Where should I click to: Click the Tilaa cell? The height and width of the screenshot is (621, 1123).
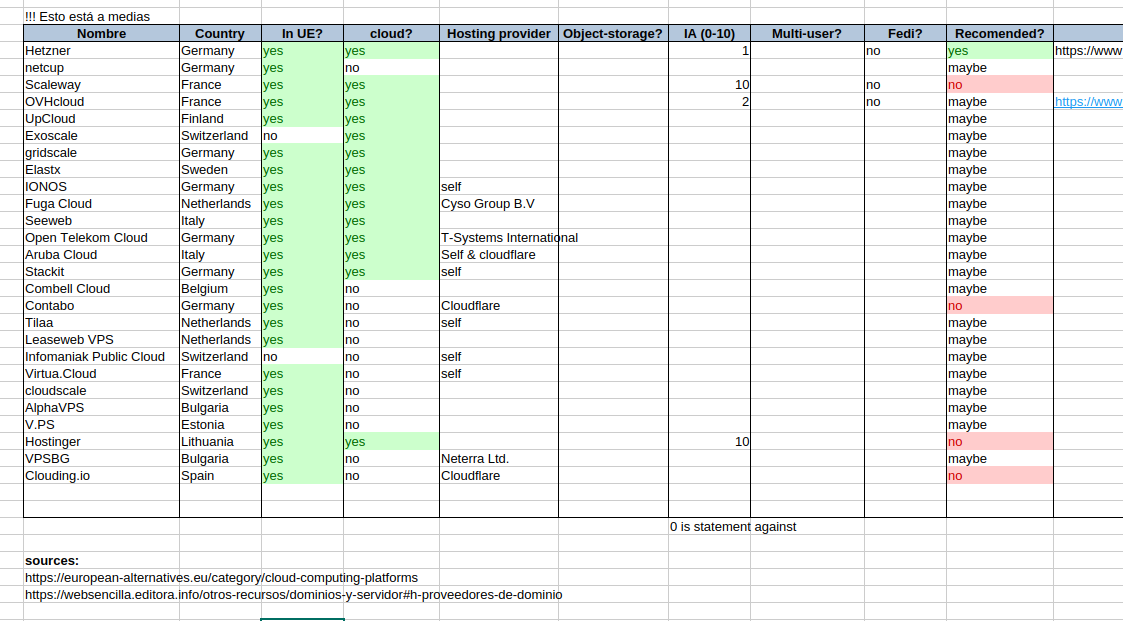(101, 323)
